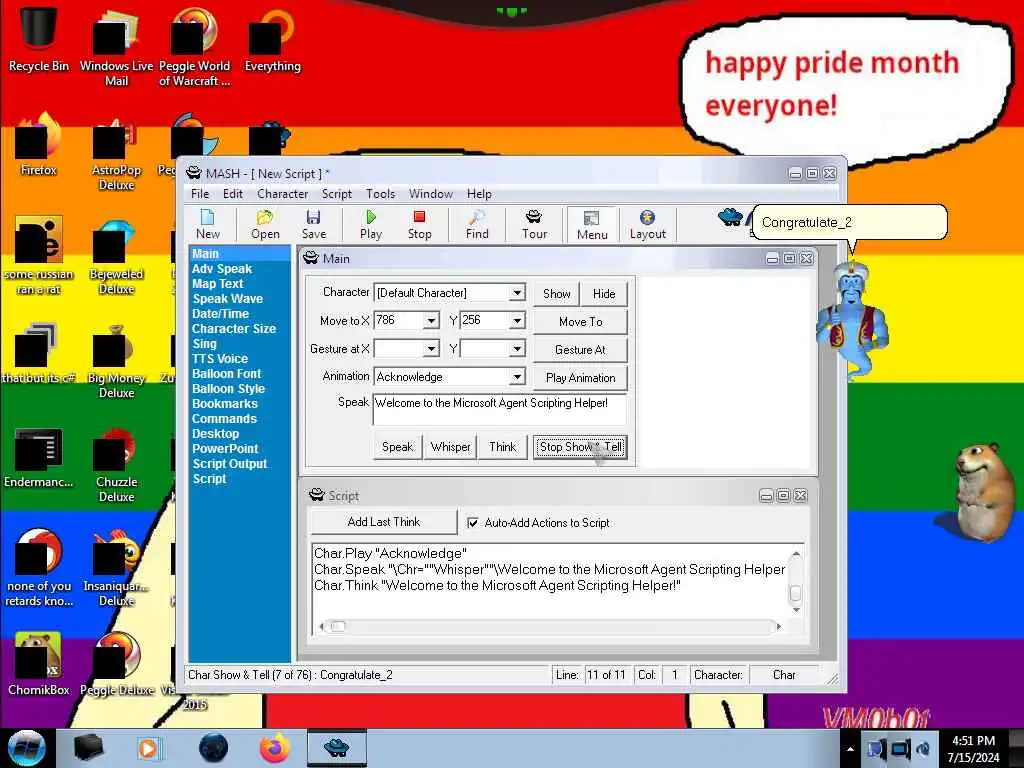The height and width of the screenshot is (768, 1024).
Task: Create a new script with New toolbar icon
Action: point(208,225)
